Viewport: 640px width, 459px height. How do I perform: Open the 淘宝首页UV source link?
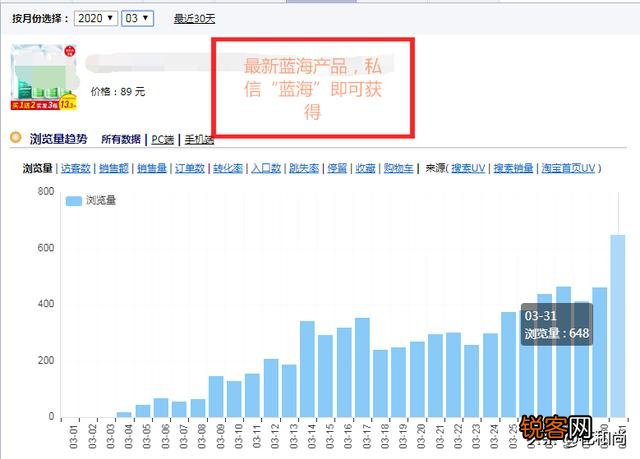pos(568,168)
